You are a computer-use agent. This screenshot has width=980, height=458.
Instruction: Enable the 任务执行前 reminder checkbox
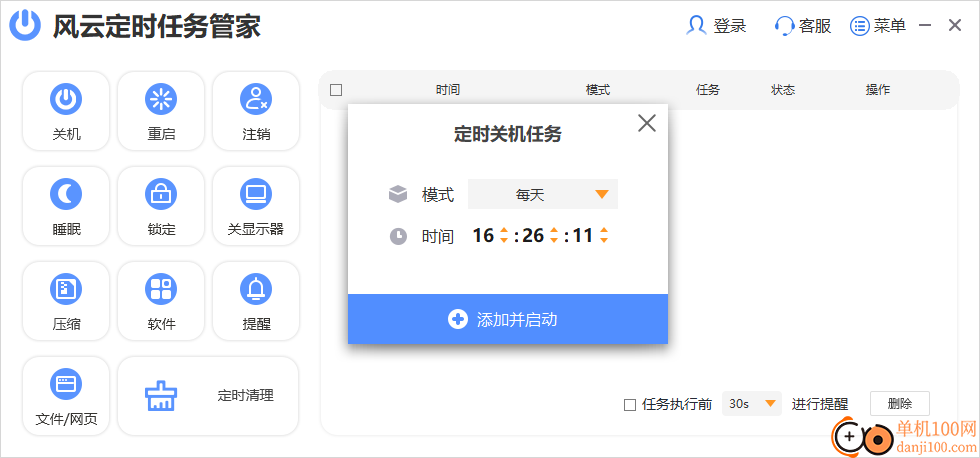pos(630,405)
